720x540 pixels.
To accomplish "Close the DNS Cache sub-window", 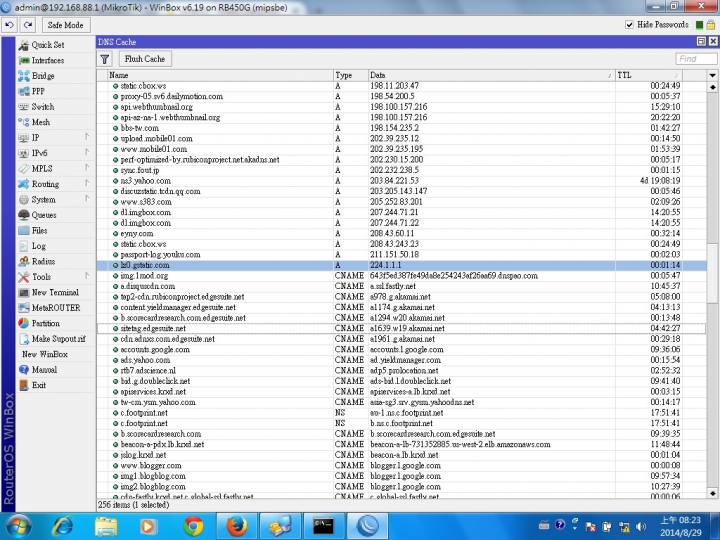I will (x=713, y=42).
